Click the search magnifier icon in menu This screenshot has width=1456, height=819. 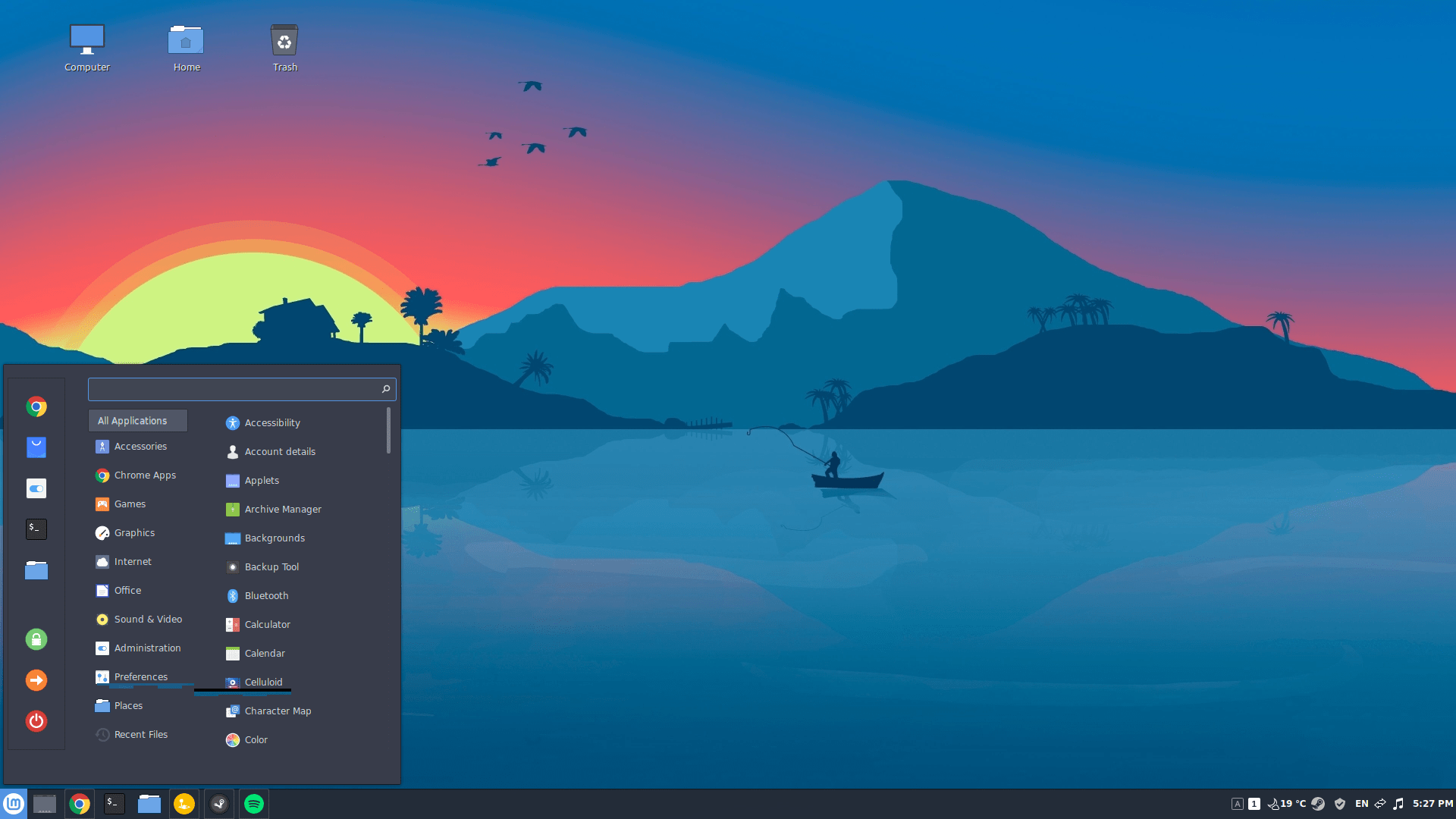point(386,389)
